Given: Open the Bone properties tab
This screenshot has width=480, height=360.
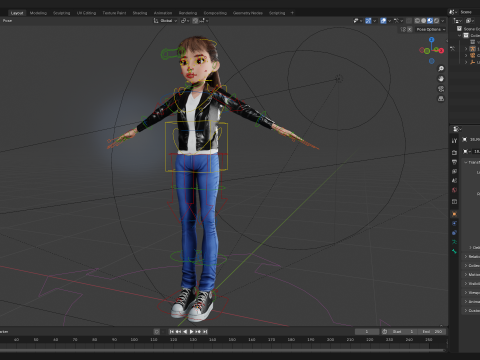Looking at the screenshot, I should click(x=454, y=251).
